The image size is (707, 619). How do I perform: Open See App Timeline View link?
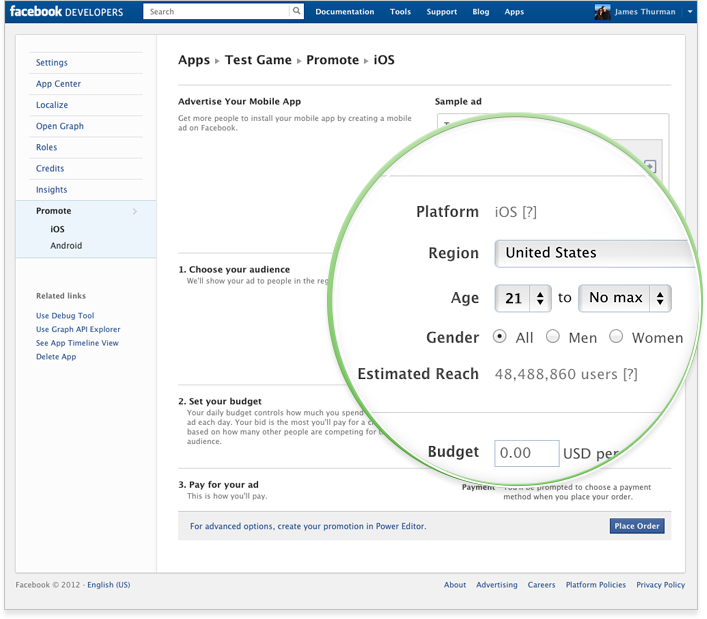point(77,343)
